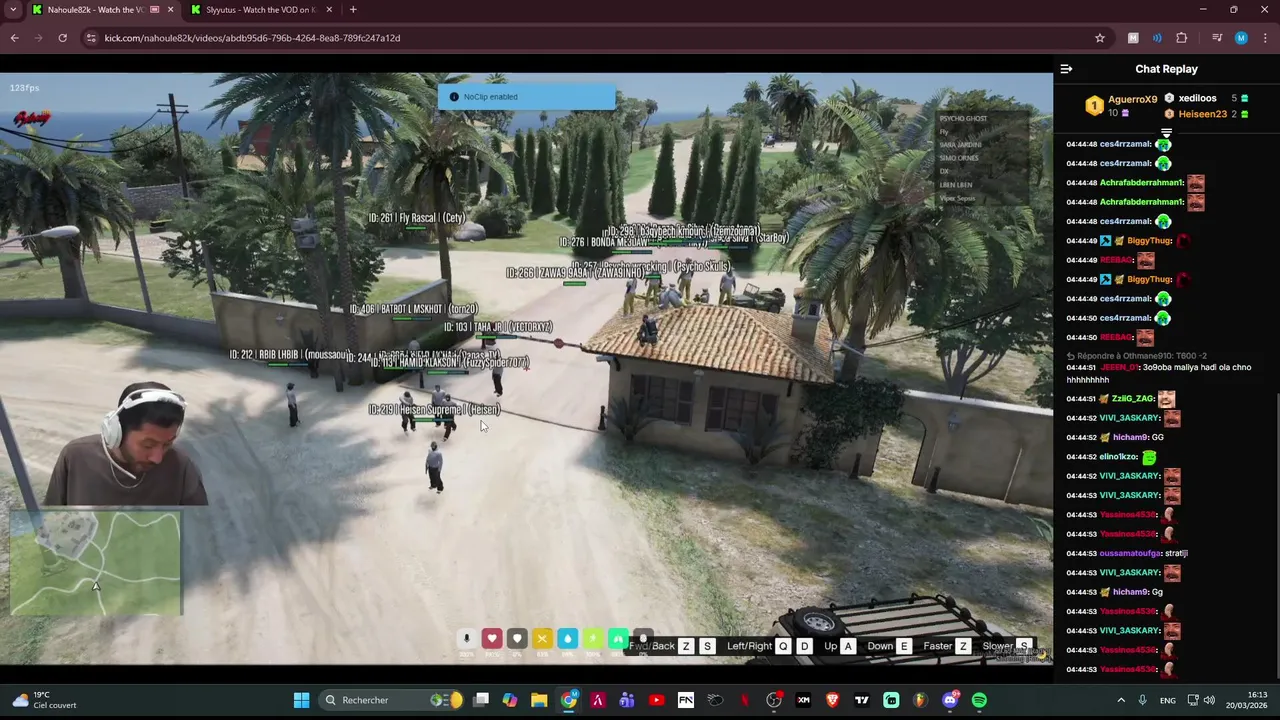Reload the Kick page
The width and height of the screenshot is (1280, 720).
tap(62, 38)
